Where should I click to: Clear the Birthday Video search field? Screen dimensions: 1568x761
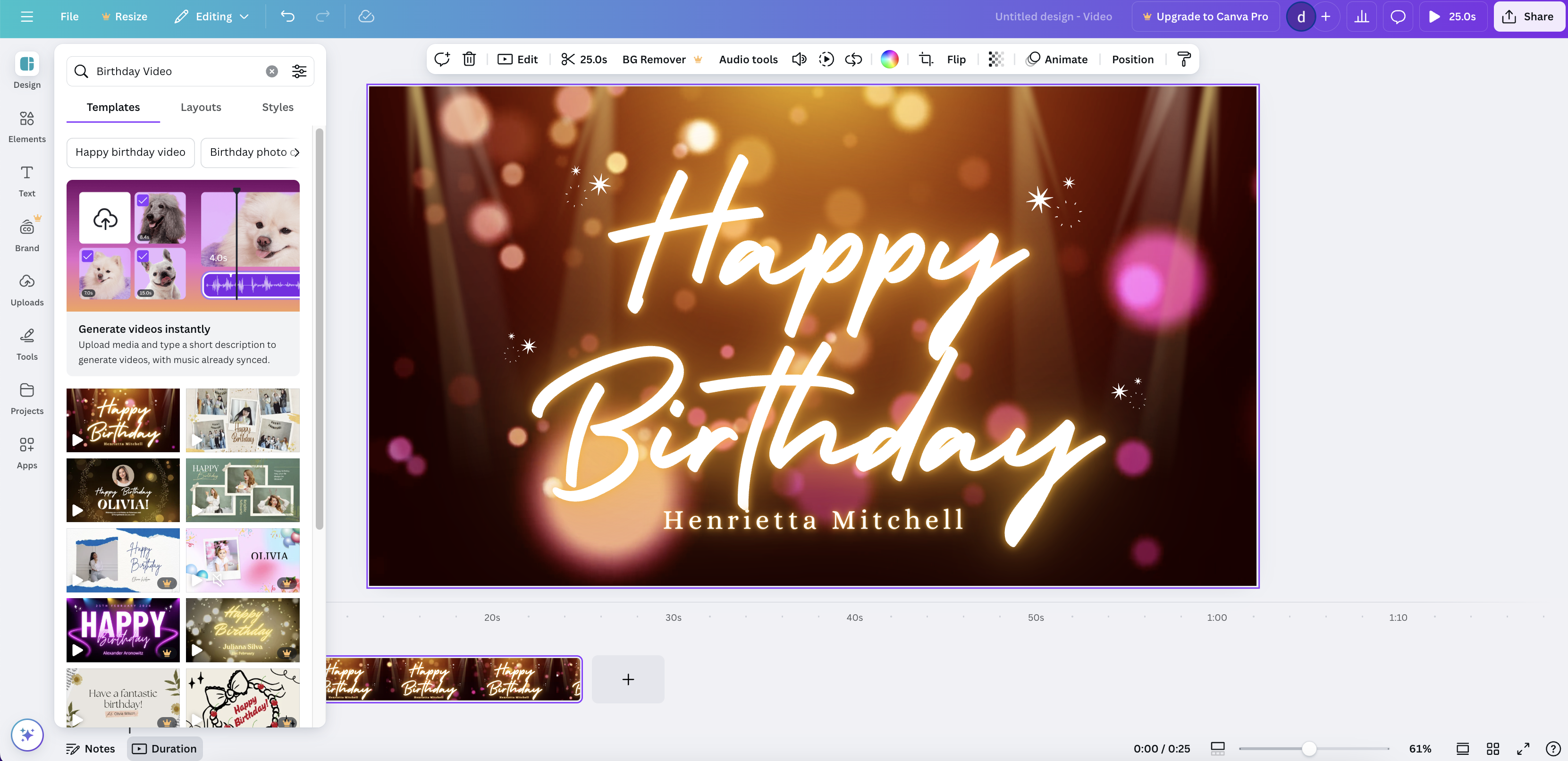271,71
